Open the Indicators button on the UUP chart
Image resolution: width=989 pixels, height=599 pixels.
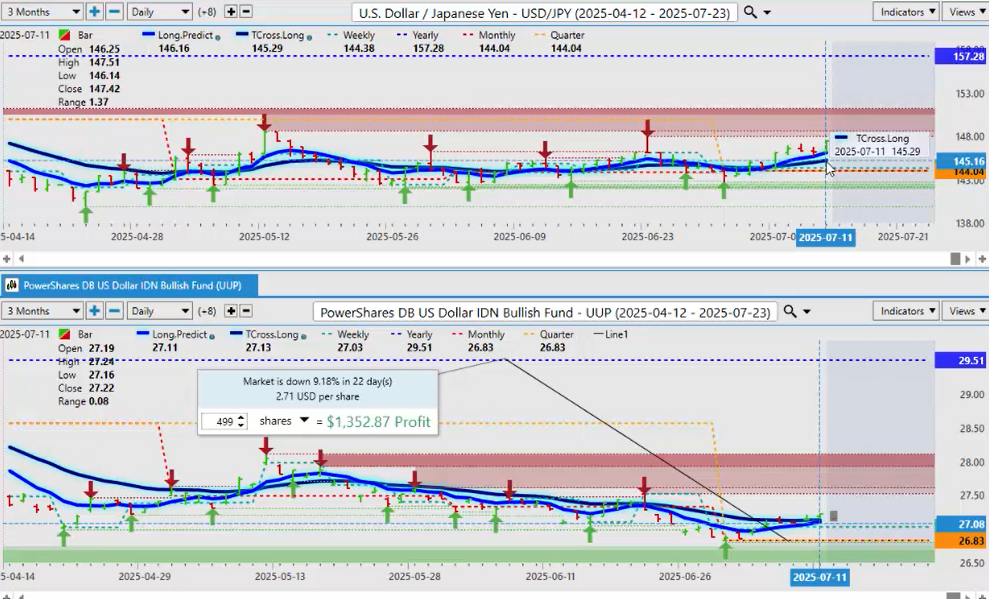pos(905,311)
